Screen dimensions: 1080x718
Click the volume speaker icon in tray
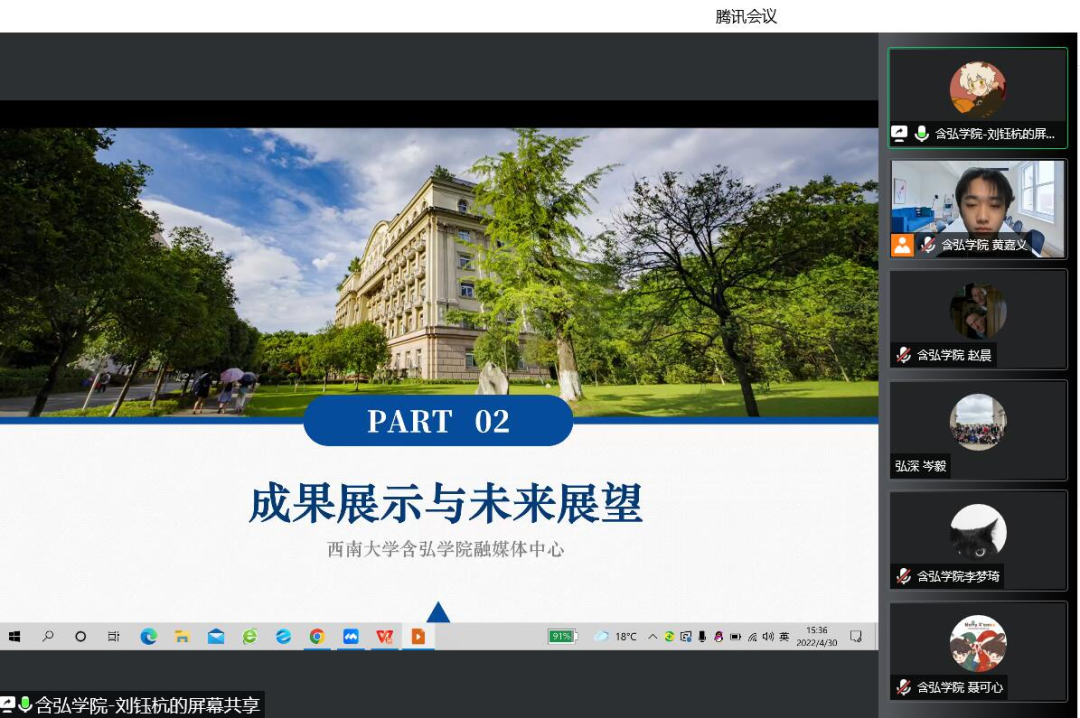767,636
